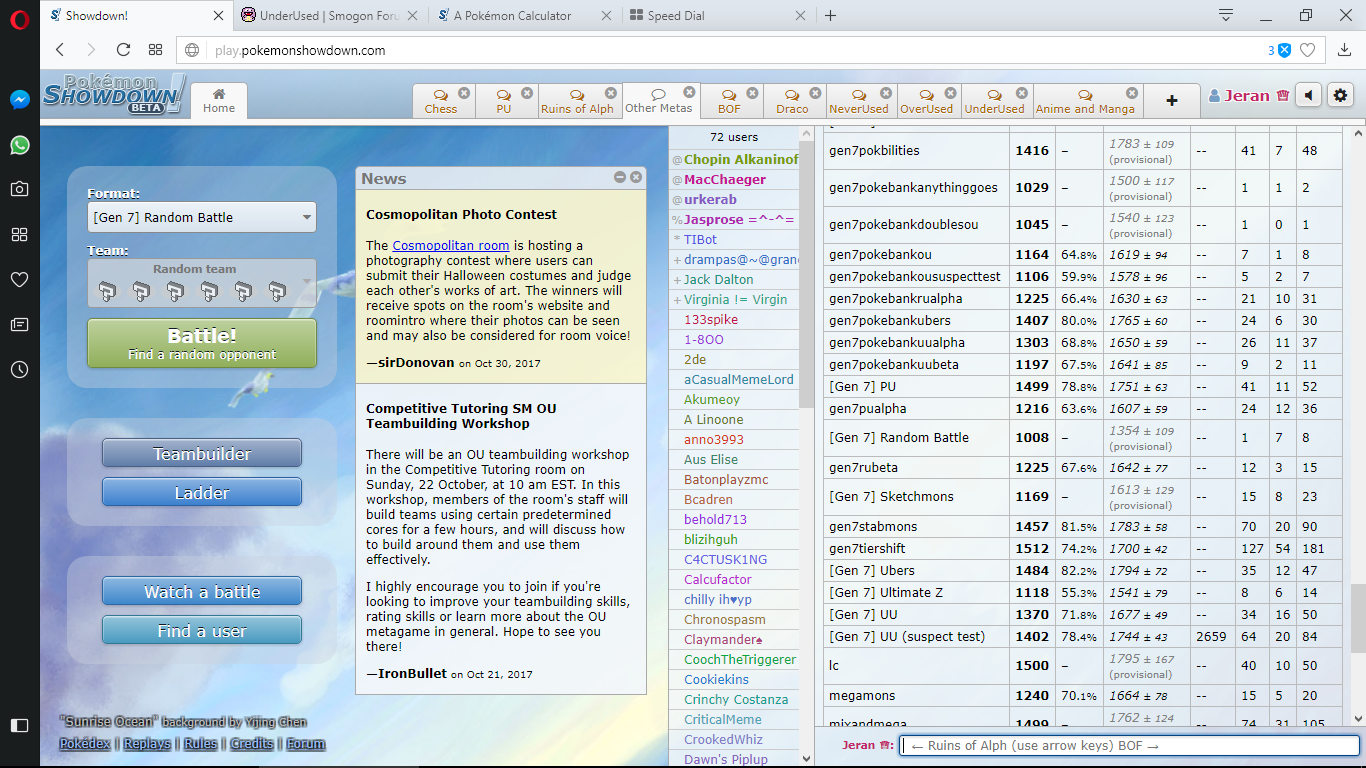
Task: Select user Chopin Alkaninoff in list
Action: pos(734,159)
